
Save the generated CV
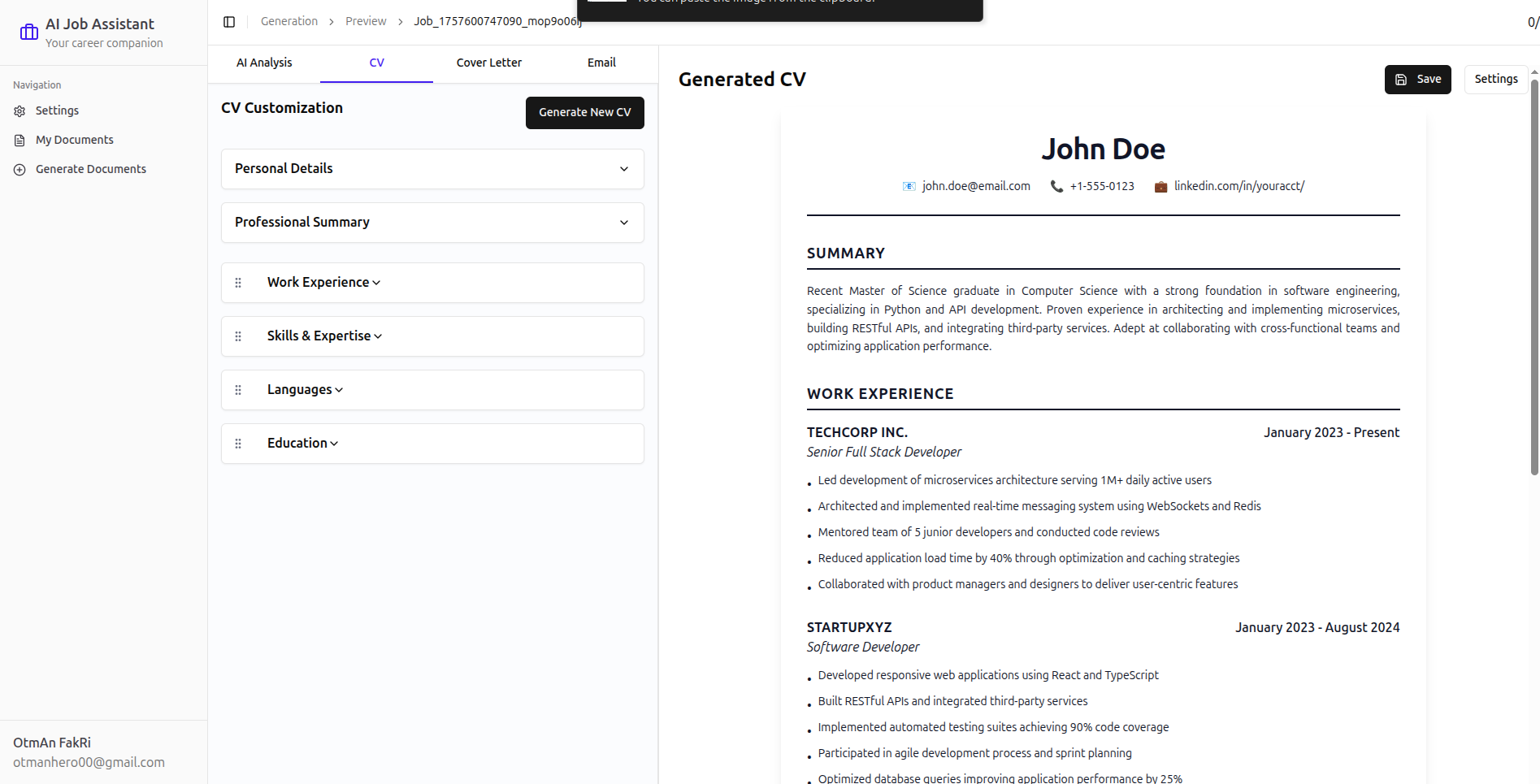(1418, 80)
